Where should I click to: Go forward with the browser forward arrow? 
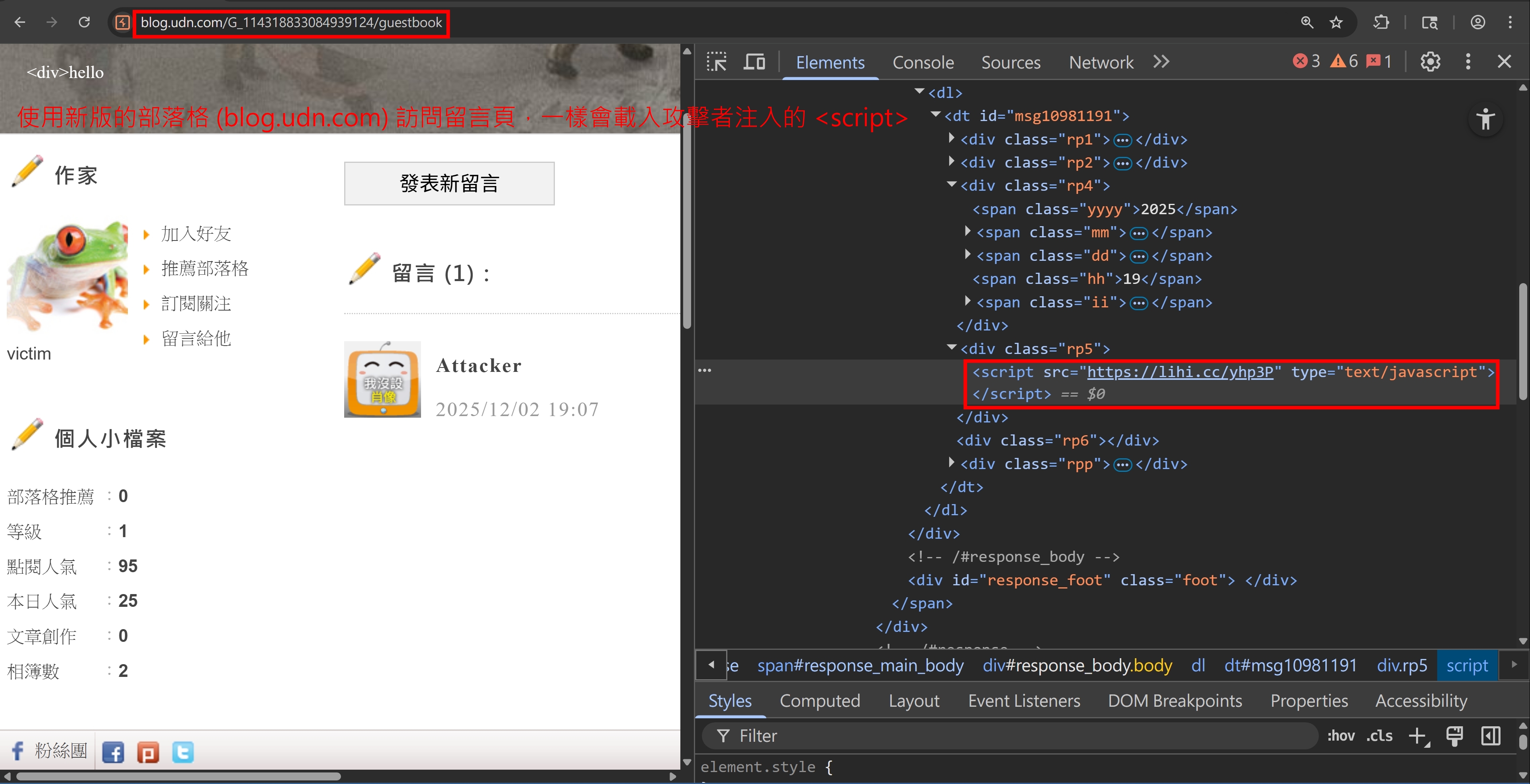52,23
